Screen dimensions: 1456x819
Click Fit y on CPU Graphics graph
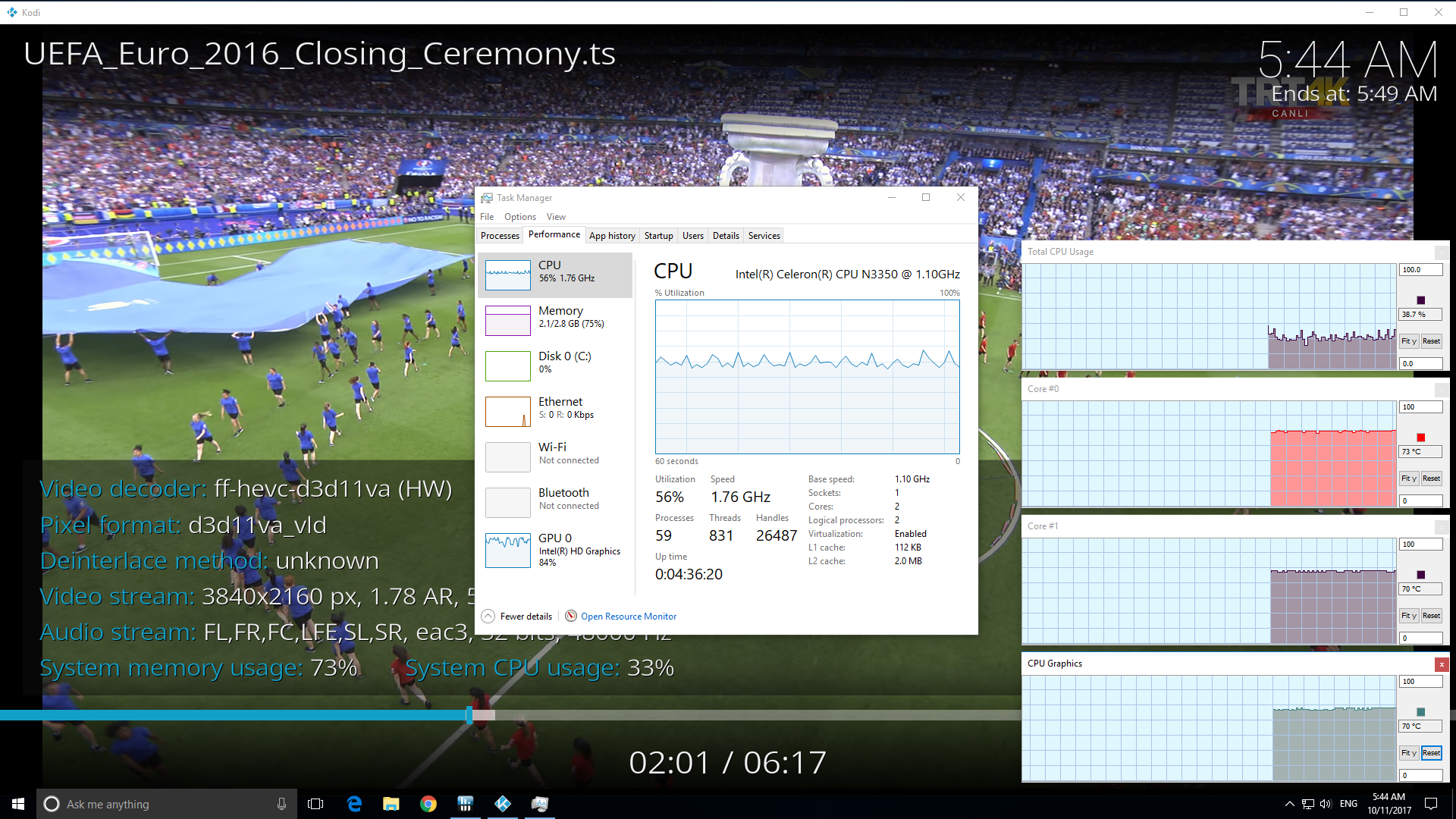[x=1409, y=753]
